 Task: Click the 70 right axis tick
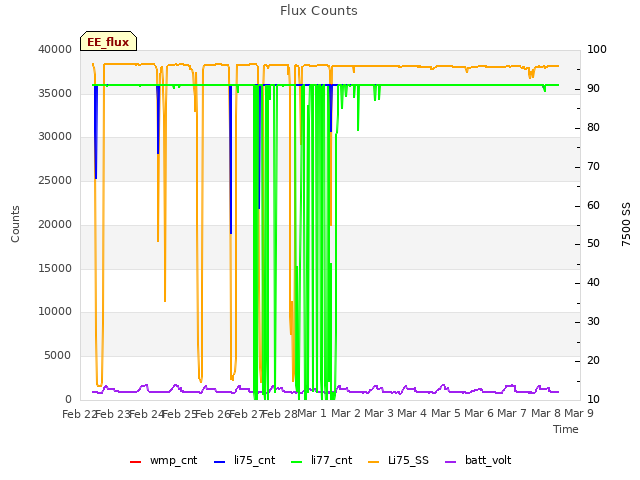tap(593, 167)
